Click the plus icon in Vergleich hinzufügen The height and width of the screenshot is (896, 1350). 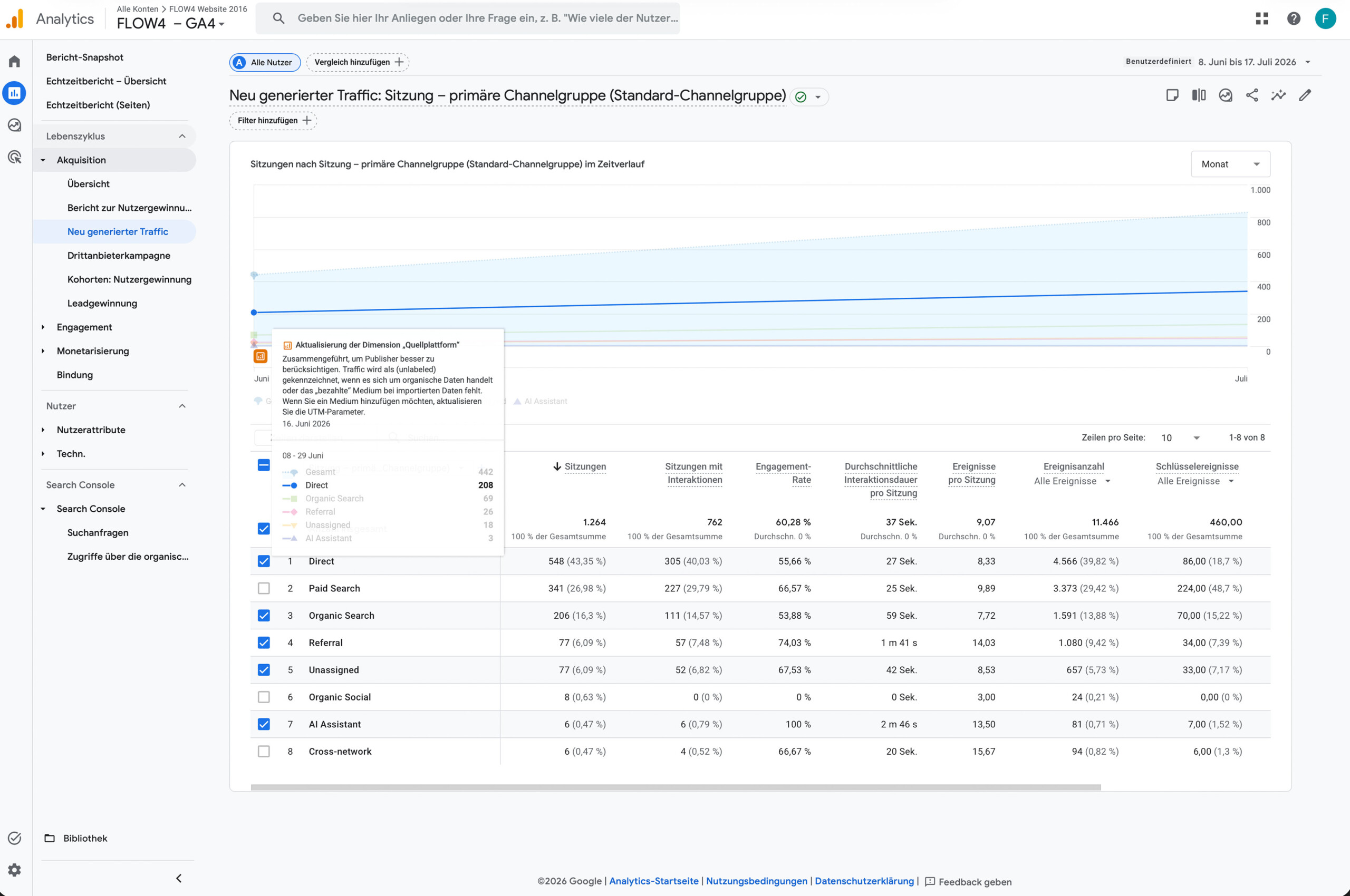[x=399, y=62]
